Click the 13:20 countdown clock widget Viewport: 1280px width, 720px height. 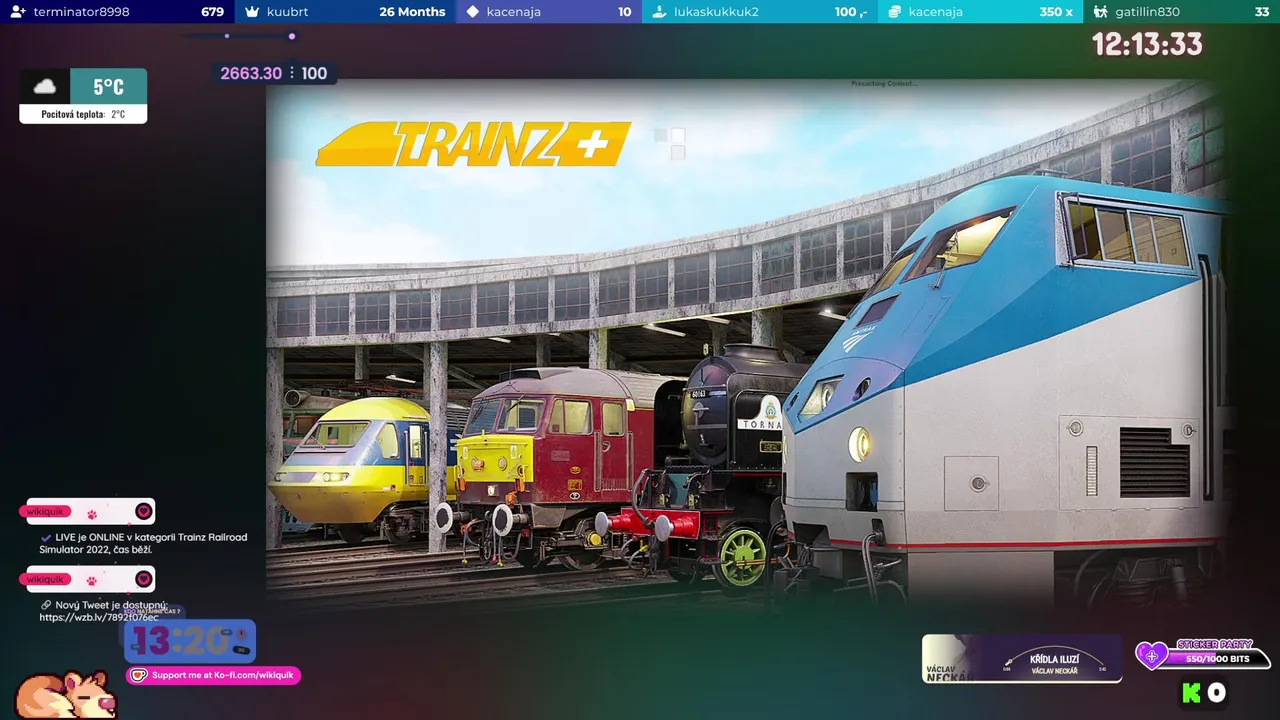[190, 640]
